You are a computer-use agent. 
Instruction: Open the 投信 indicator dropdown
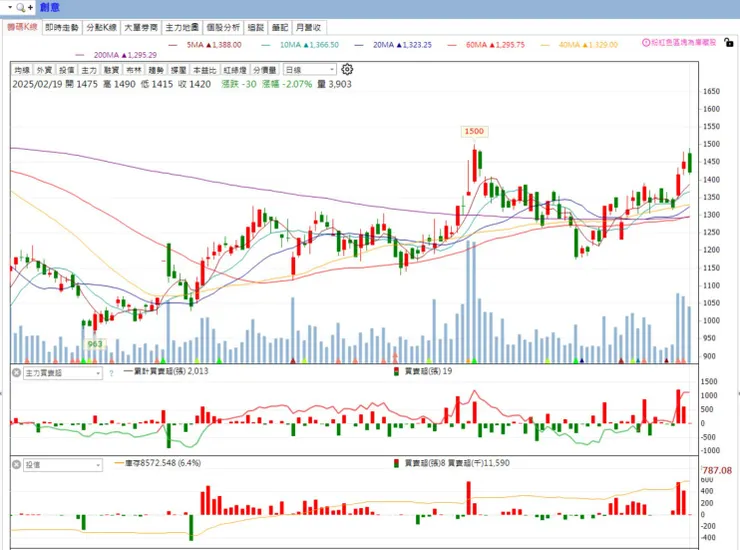point(63,465)
